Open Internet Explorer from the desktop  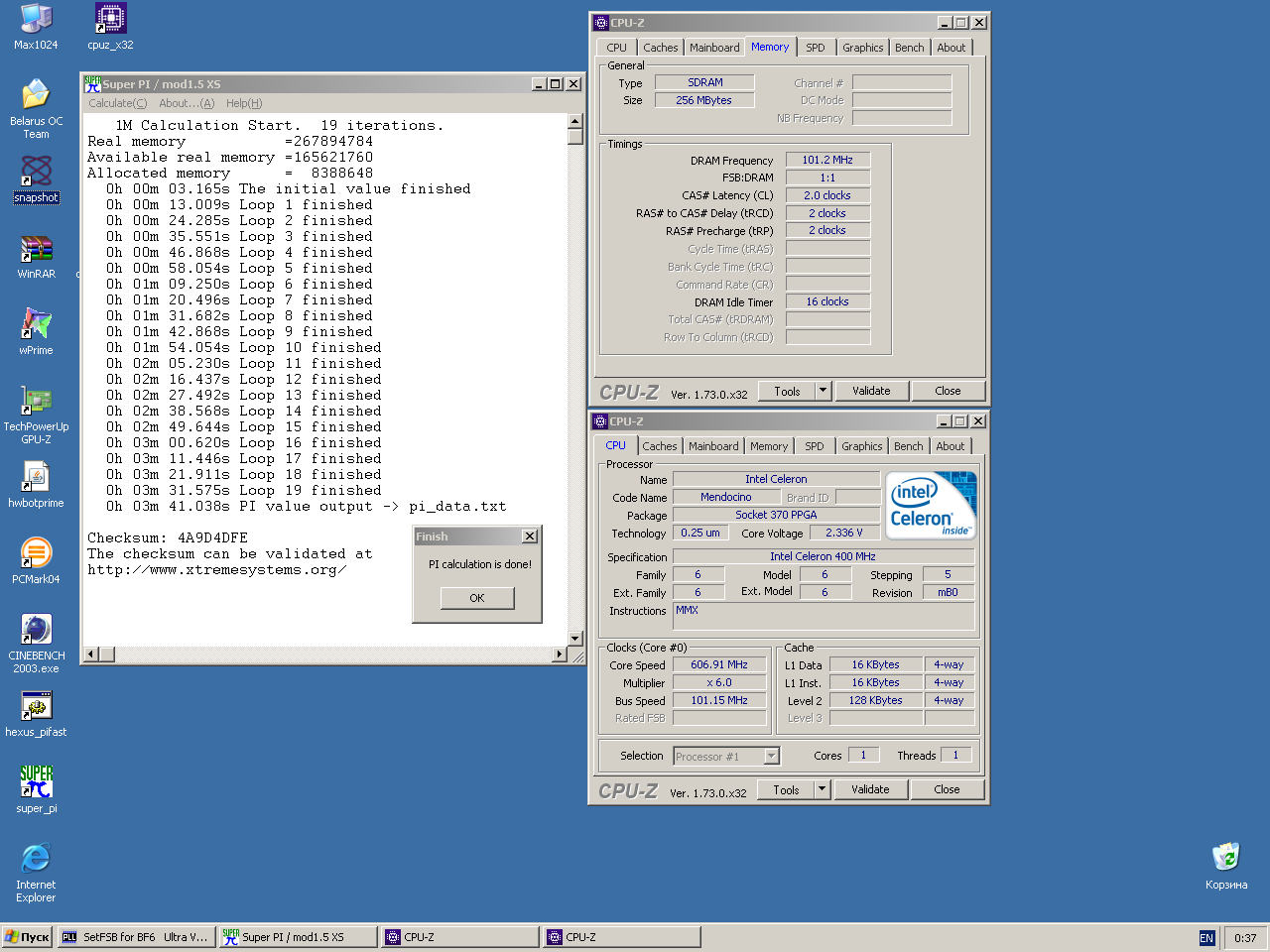[x=36, y=873]
